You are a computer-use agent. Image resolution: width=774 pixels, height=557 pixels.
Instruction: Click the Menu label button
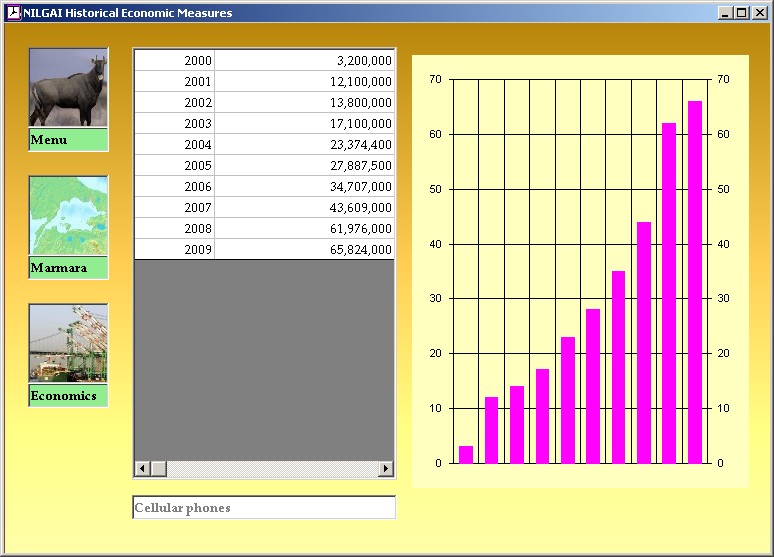[68, 140]
